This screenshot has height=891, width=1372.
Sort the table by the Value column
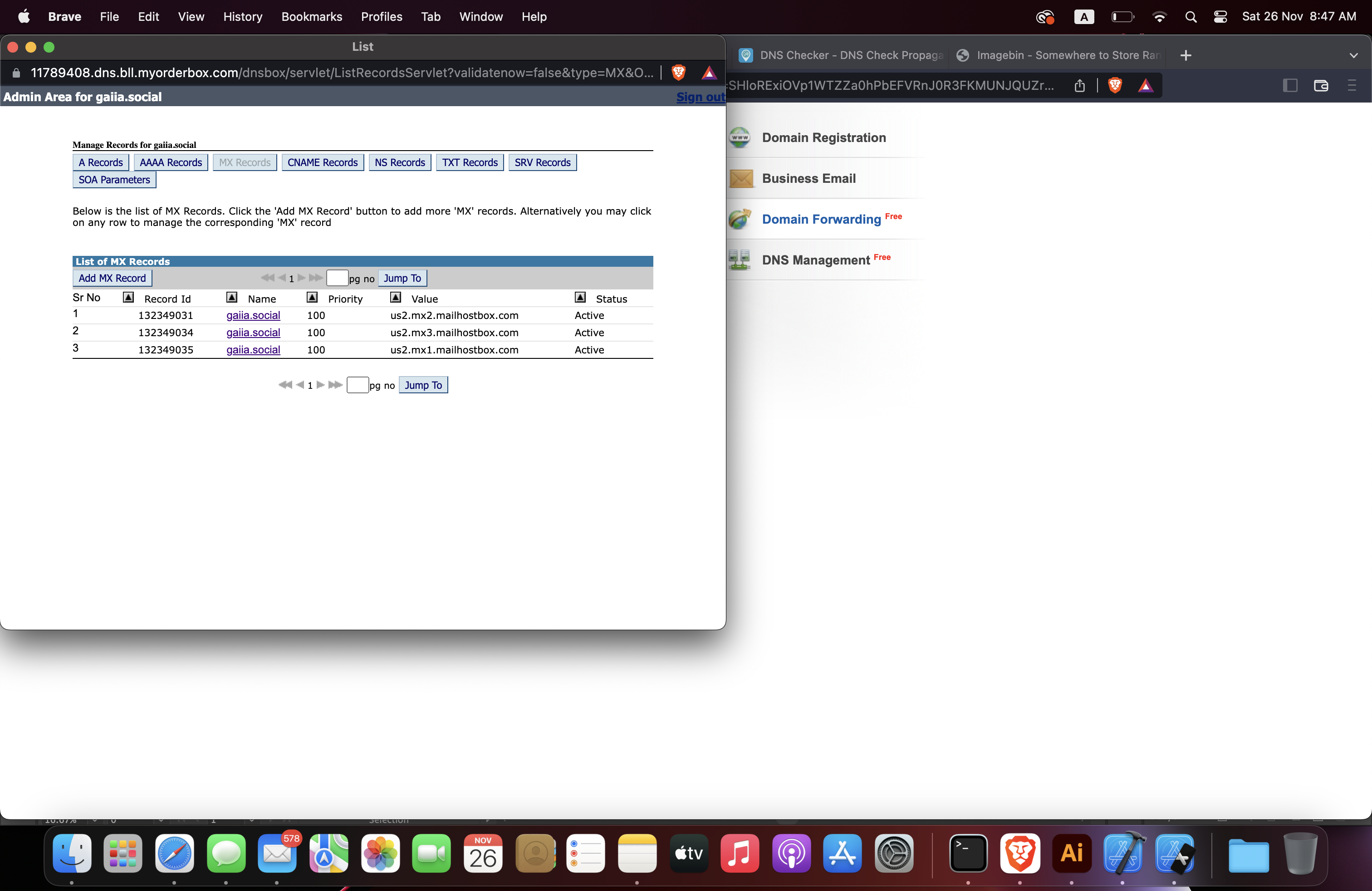(x=396, y=298)
